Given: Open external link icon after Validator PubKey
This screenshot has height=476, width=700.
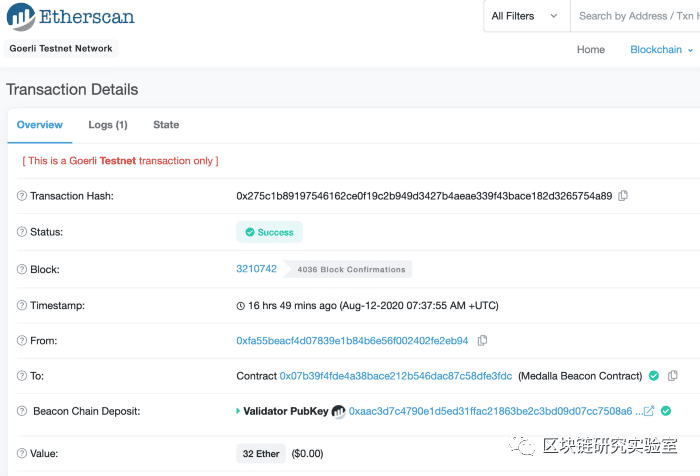Looking at the screenshot, I should click(x=649, y=411).
